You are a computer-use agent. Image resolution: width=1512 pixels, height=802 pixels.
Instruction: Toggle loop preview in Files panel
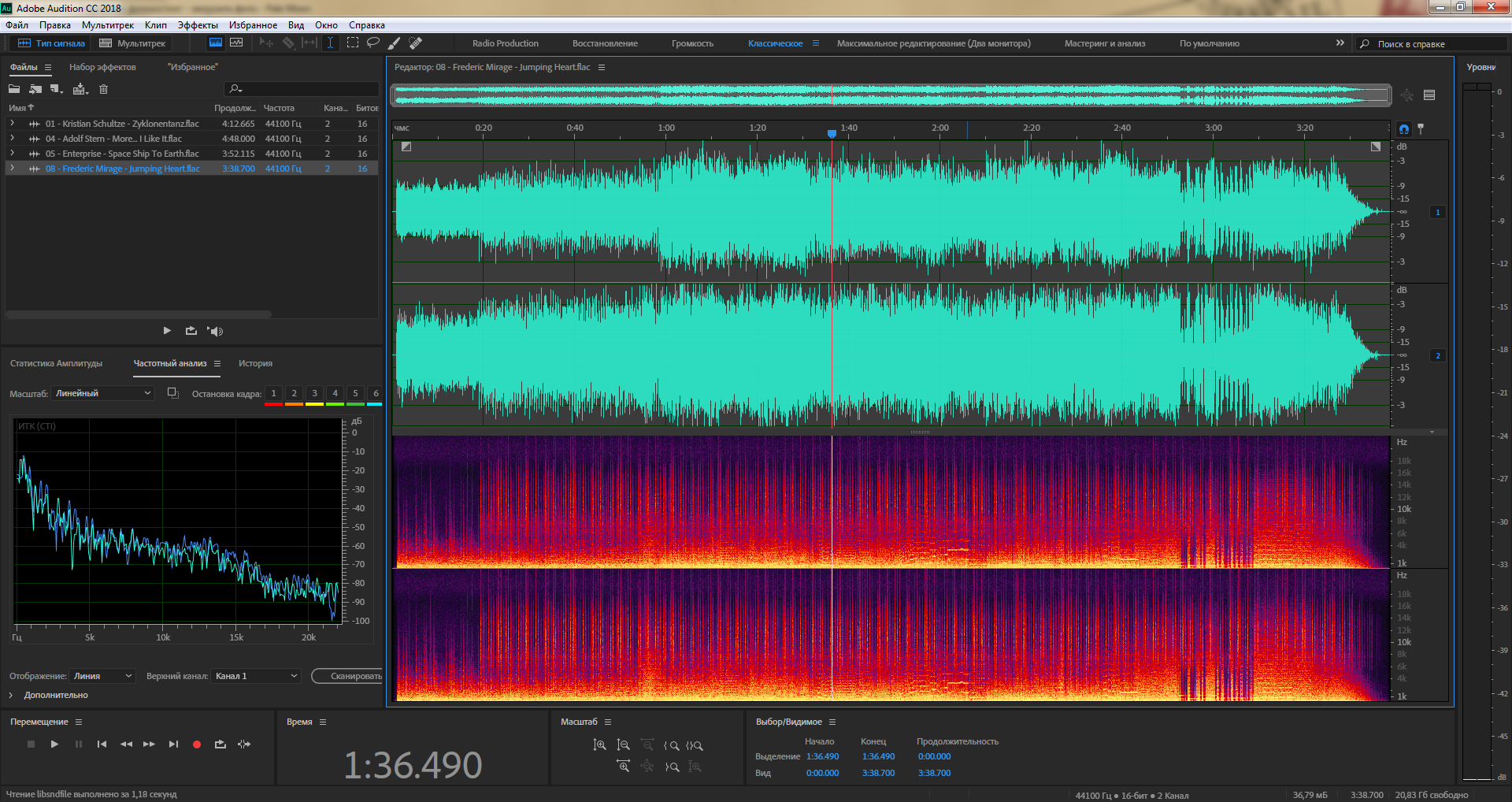(191, 331)
